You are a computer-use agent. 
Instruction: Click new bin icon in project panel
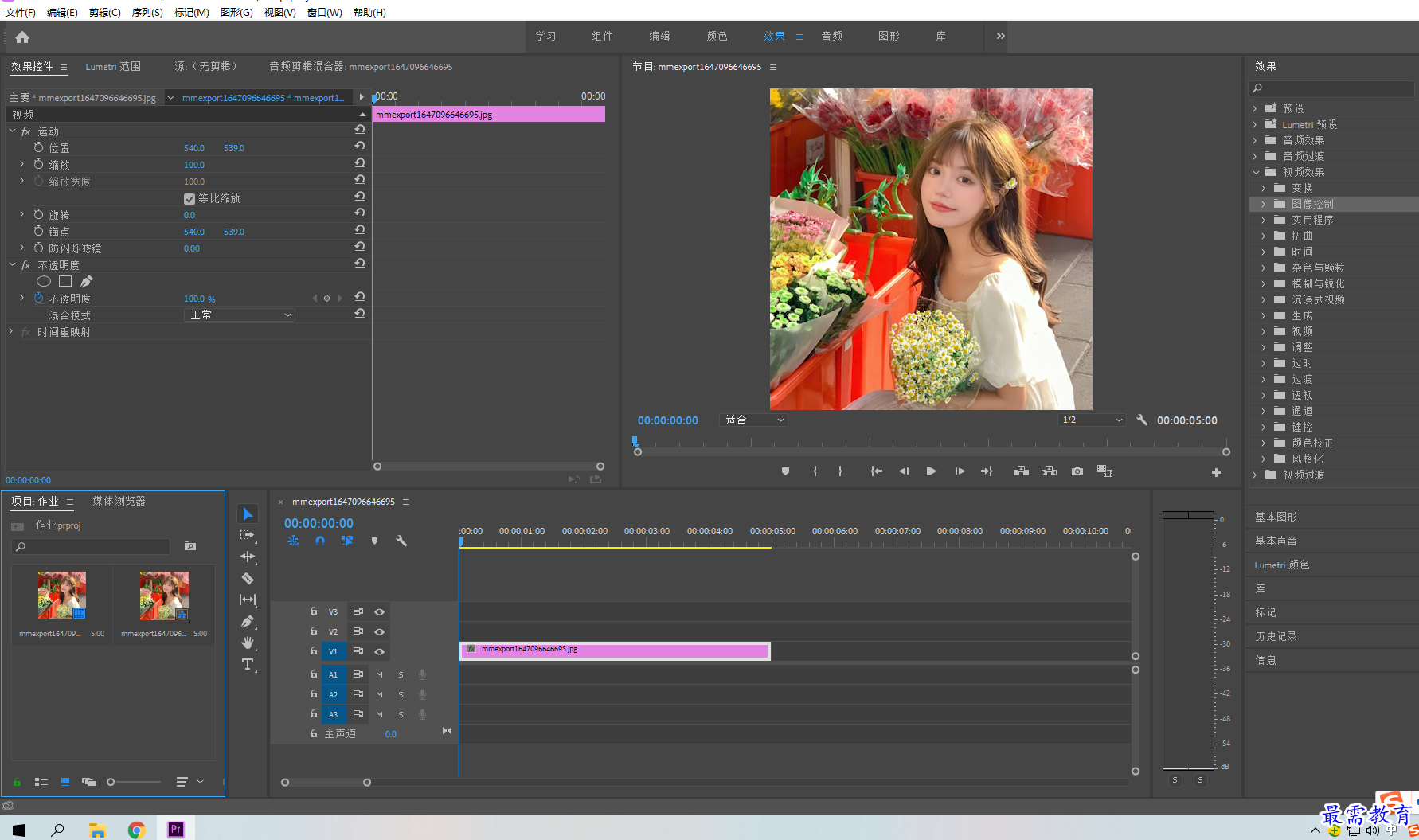point(190,546)
